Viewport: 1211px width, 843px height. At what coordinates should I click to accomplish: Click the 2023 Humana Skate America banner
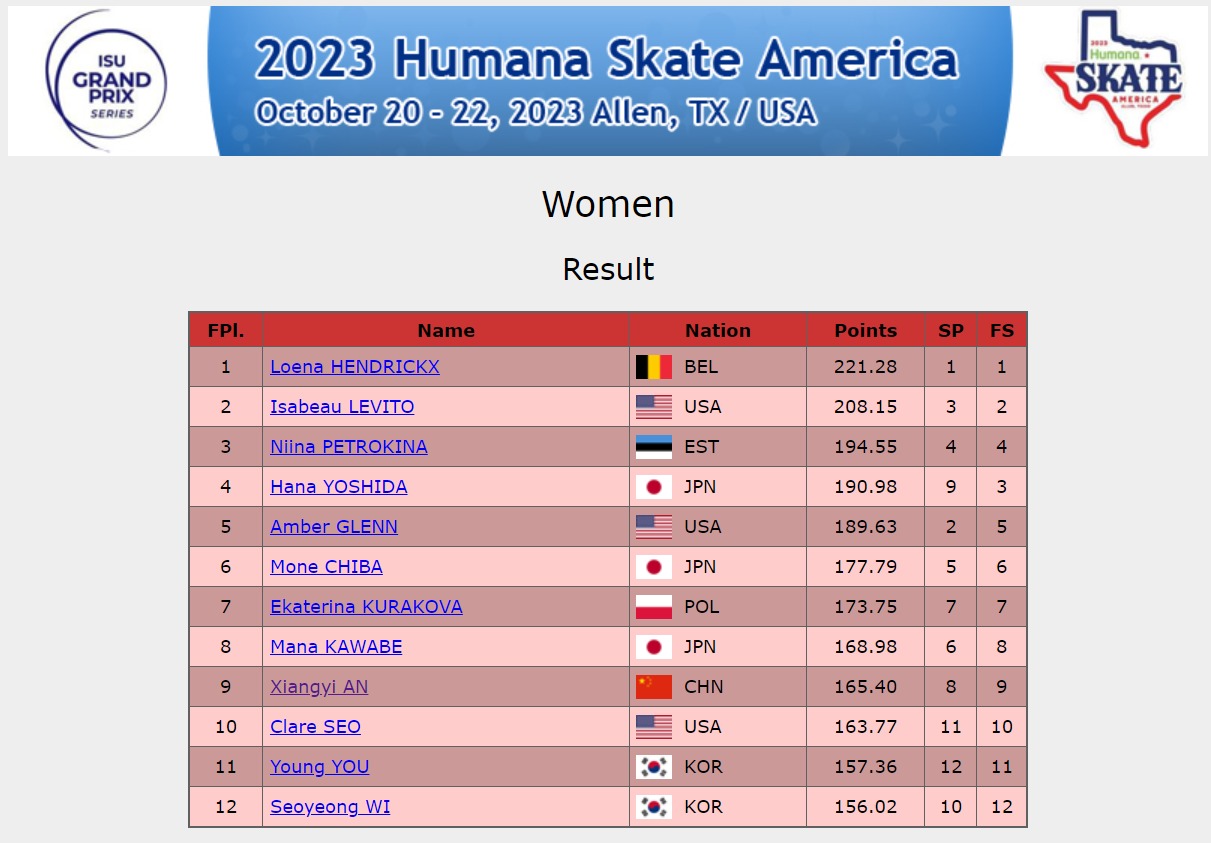tap(609, 80)
